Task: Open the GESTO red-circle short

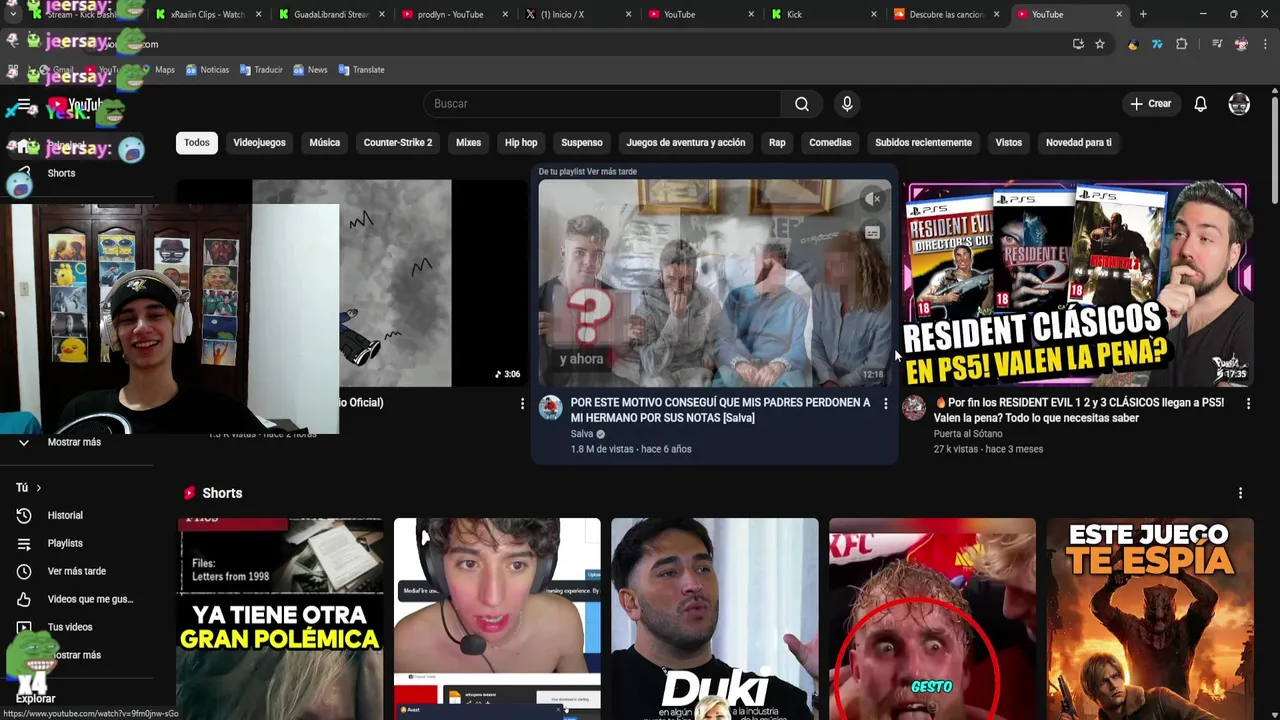Action: pyautogui.click(x=932, y=618)
